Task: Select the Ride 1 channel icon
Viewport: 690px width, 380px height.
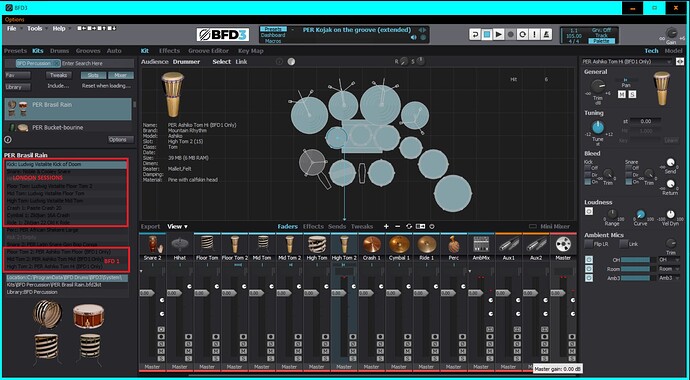Action: click(x=426, y=244)
